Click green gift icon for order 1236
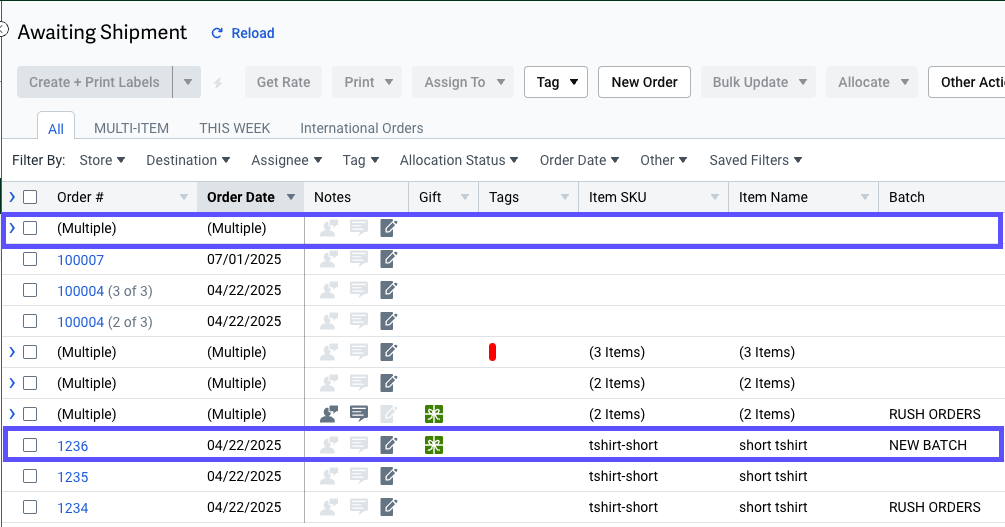 click(x=434, y=445)
